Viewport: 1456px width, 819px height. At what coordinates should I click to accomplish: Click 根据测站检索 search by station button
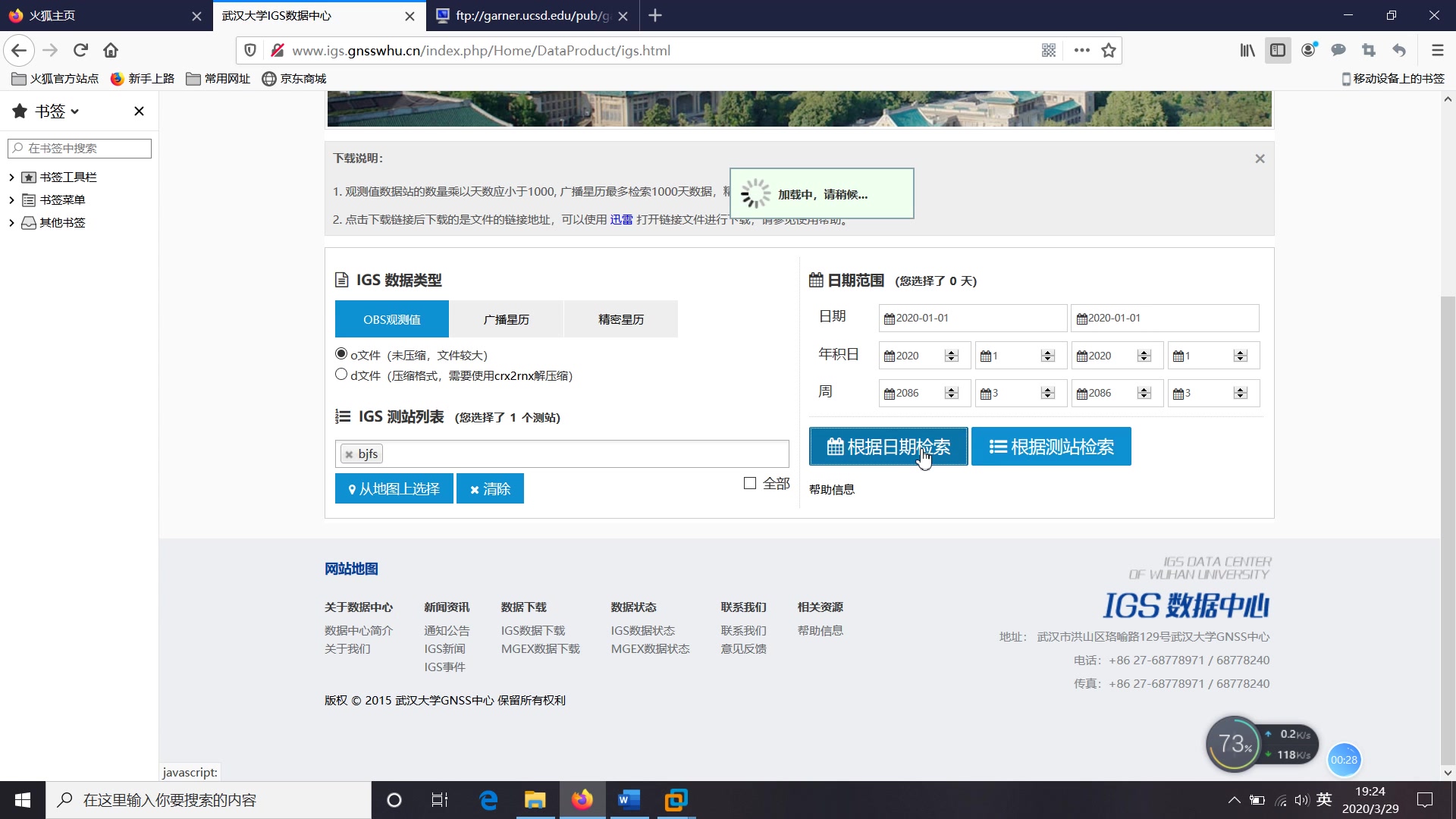click(1051, 447)
